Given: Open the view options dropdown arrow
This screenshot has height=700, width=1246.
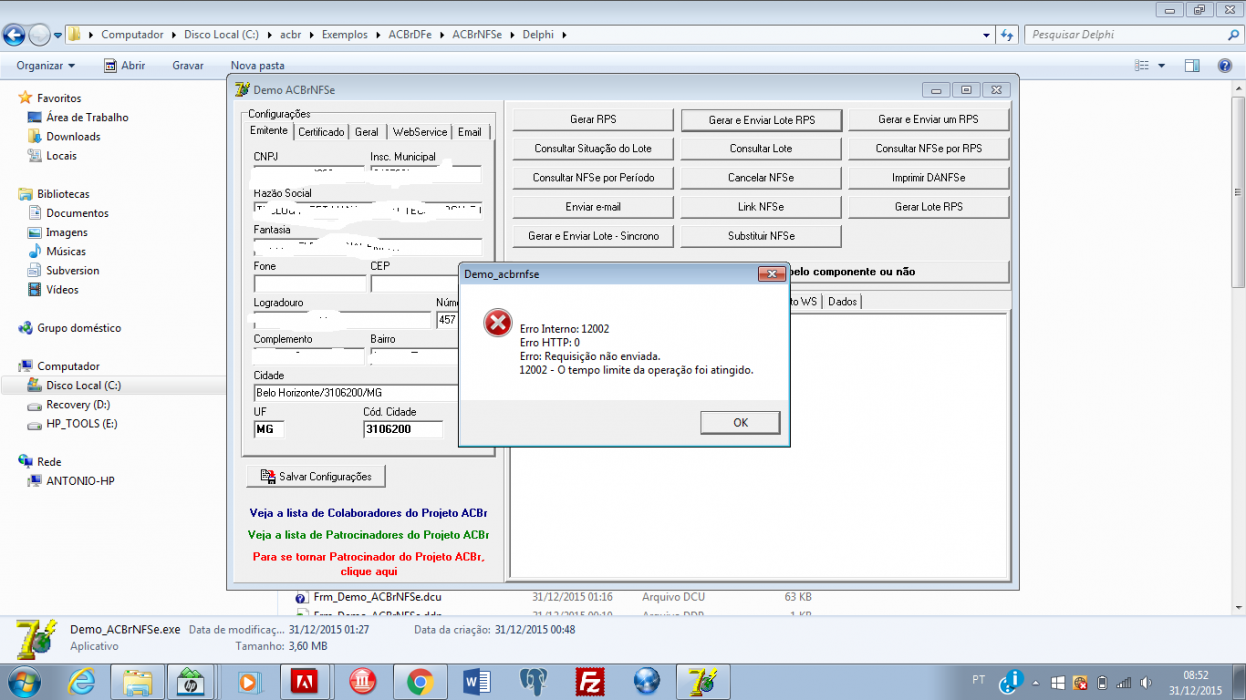Looking at the screenshot, I should (x=1161, y=66).
